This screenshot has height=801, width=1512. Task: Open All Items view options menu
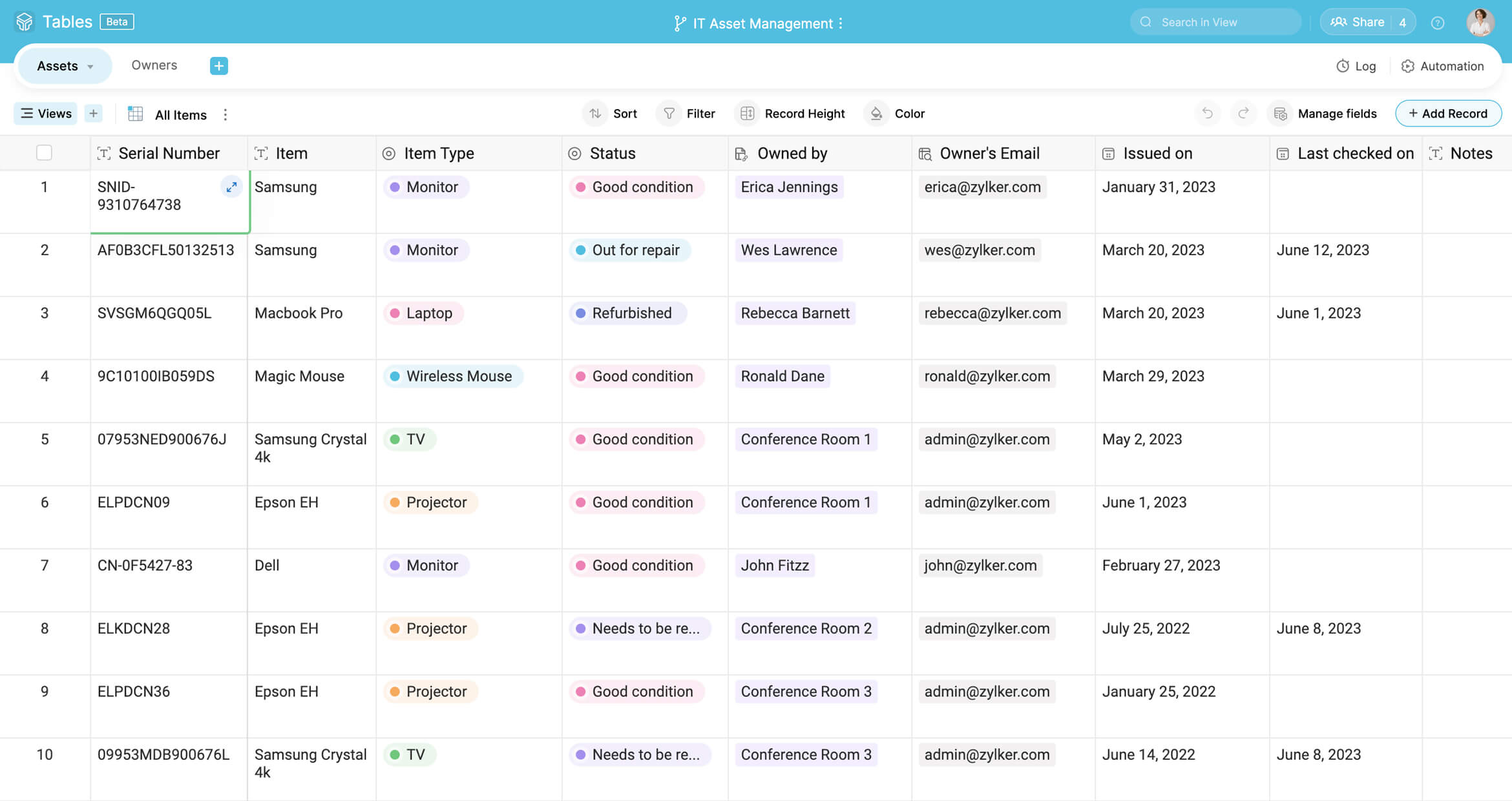pyautogui.click(x=225, y=114)
